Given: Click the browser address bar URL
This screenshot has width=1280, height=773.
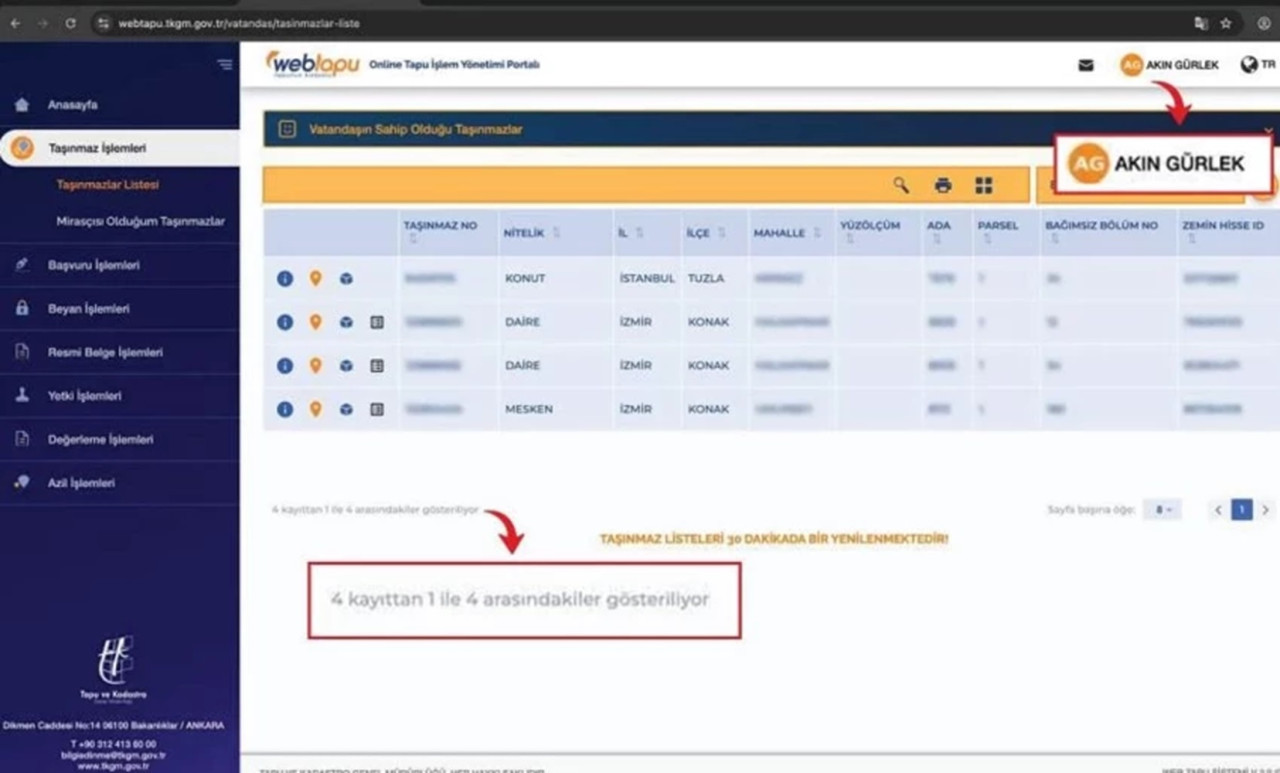Looking at the screenshot, I should click(240, 23).
